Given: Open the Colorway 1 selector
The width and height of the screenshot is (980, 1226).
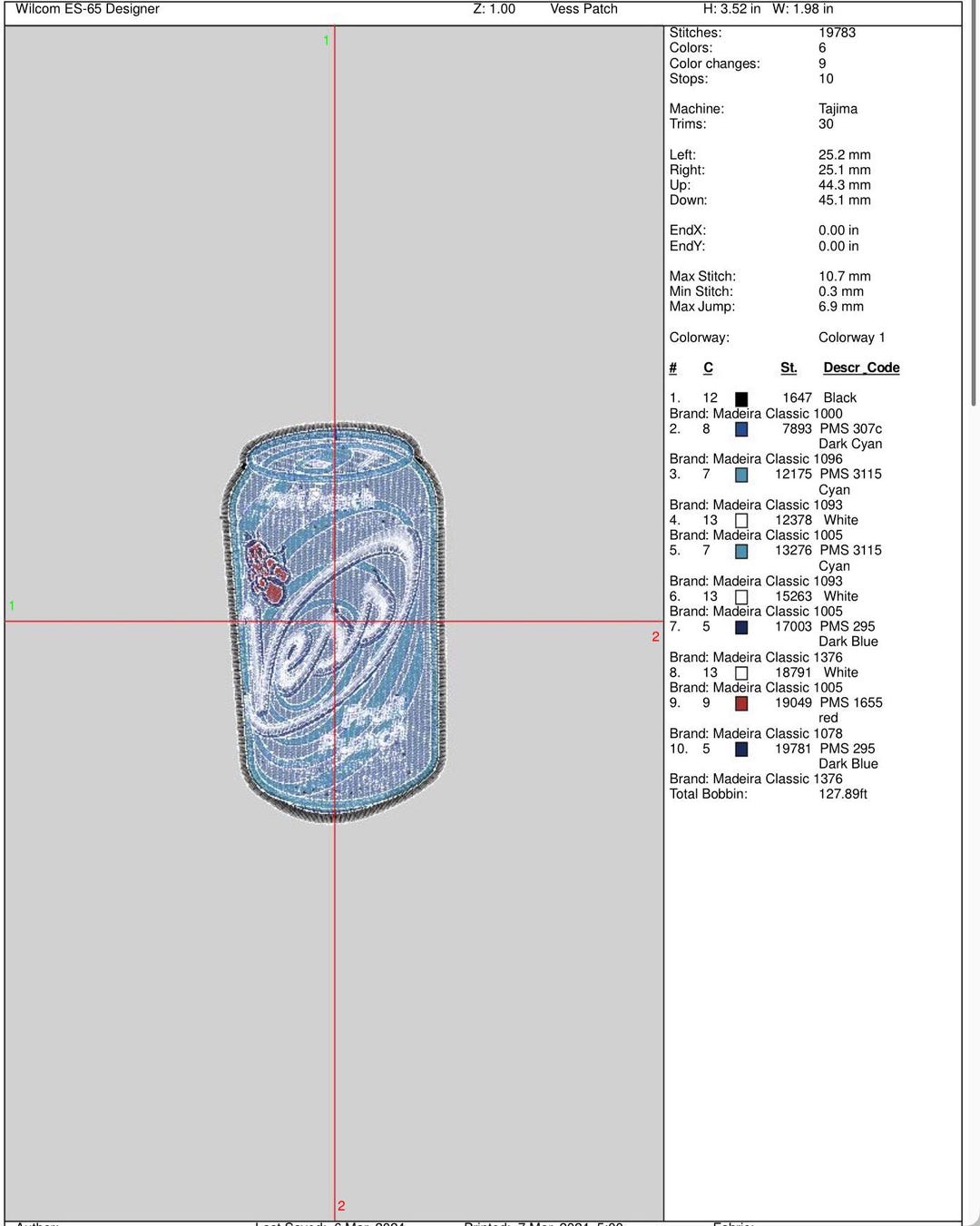Looking at the screenshot, I should pos(850,337).
